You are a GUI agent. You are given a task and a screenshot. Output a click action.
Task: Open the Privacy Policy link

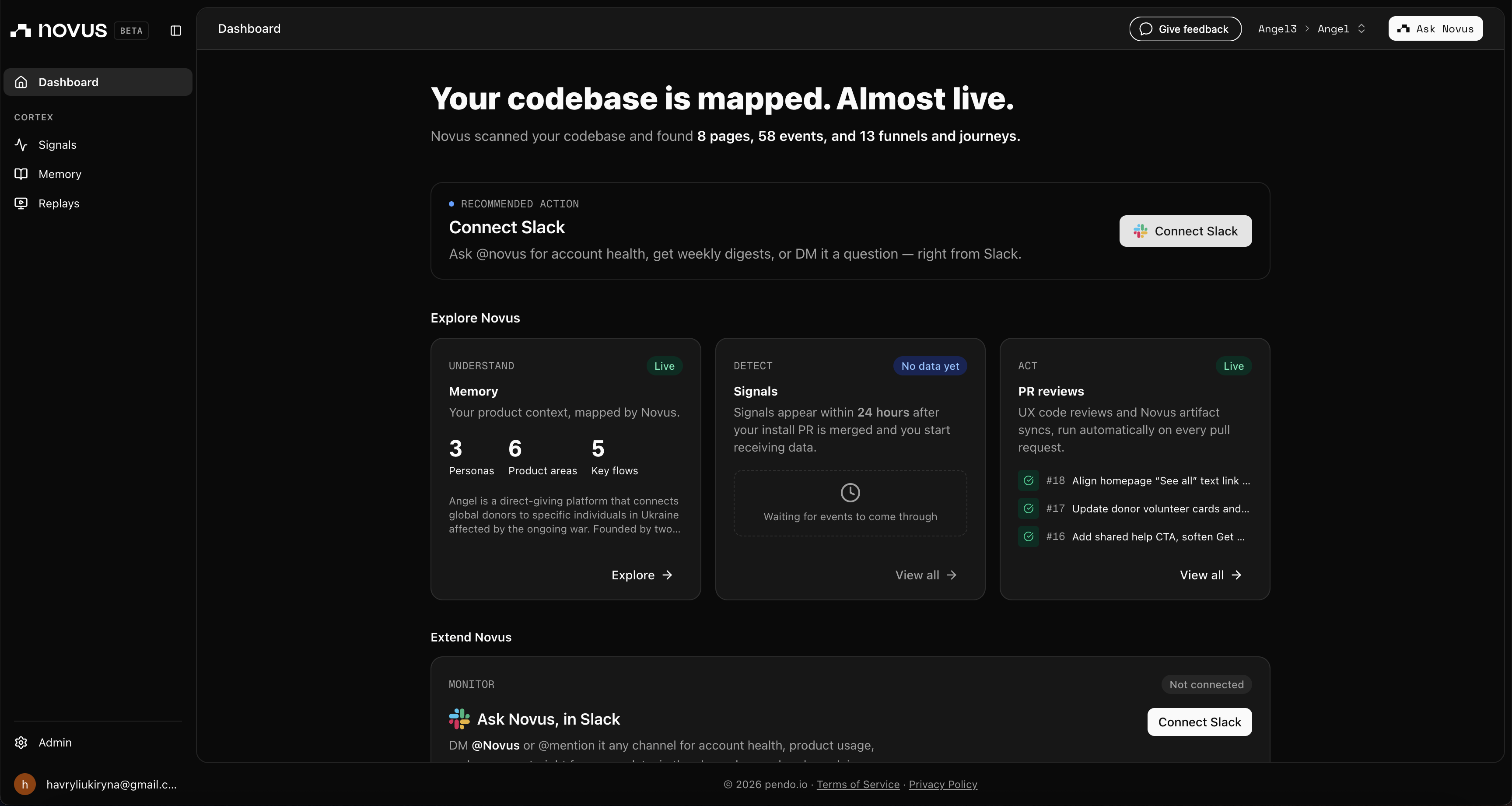943,784
